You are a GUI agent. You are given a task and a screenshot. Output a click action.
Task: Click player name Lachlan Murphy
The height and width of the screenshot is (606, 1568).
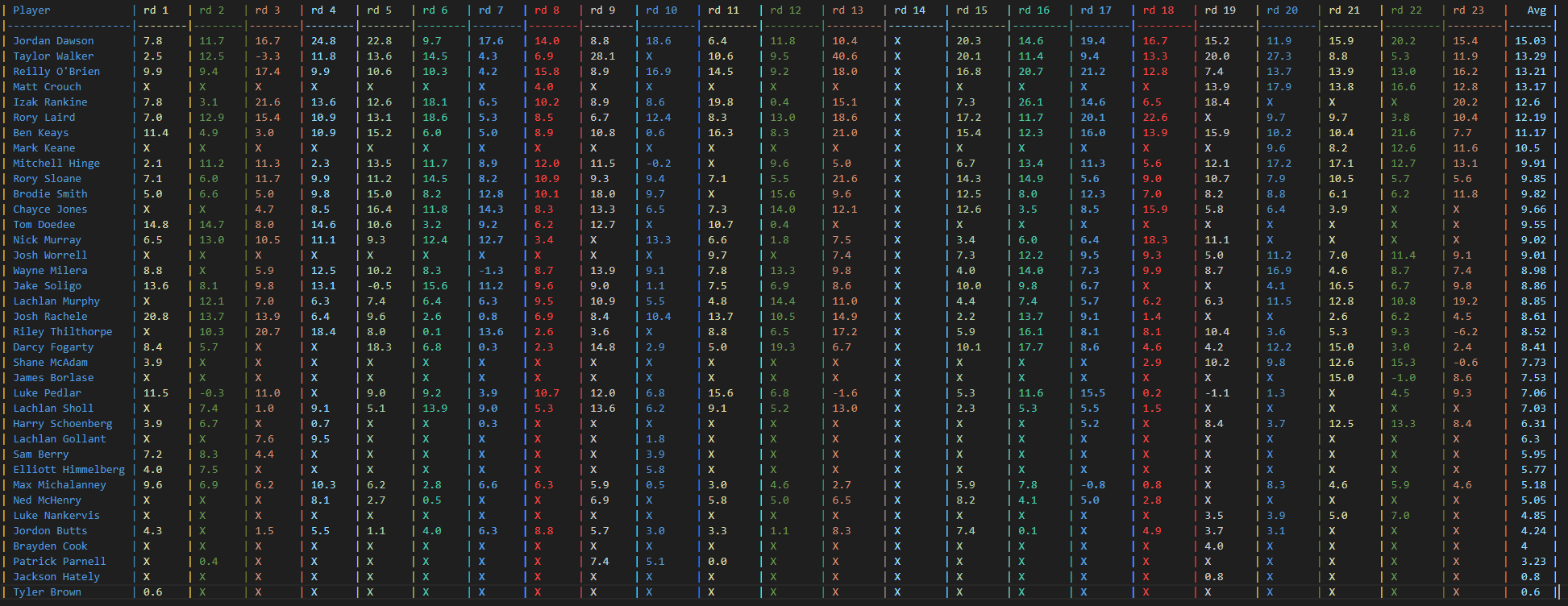(56, 301)
